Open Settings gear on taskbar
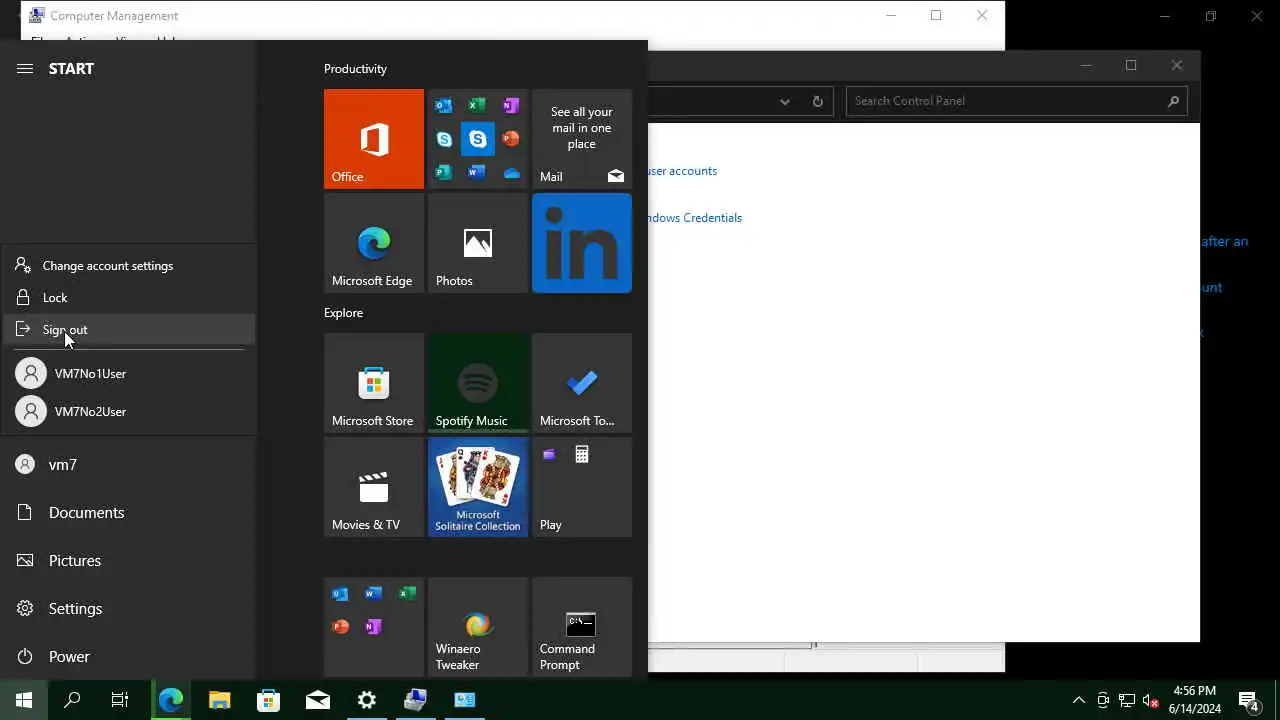Image resolution: width=1280 pixels, height=720 pixels. (367, 700)
